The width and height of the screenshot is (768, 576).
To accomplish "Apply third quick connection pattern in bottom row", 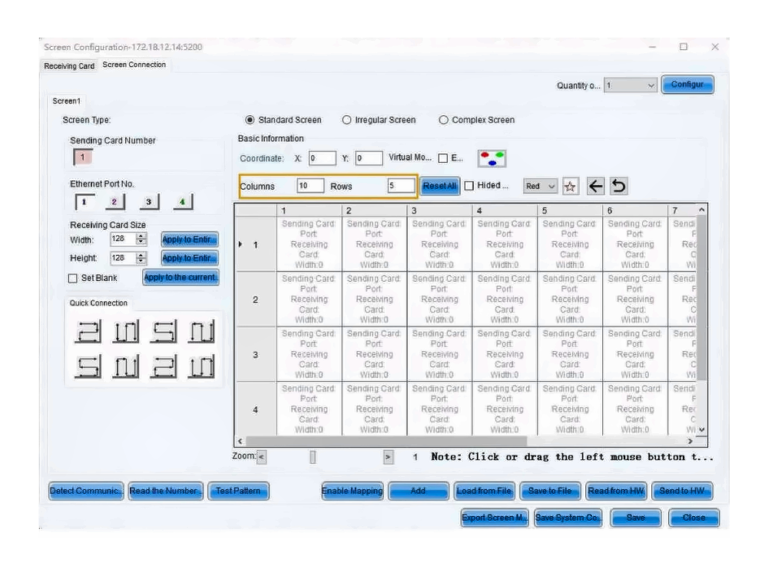I will tap(164, 367).
